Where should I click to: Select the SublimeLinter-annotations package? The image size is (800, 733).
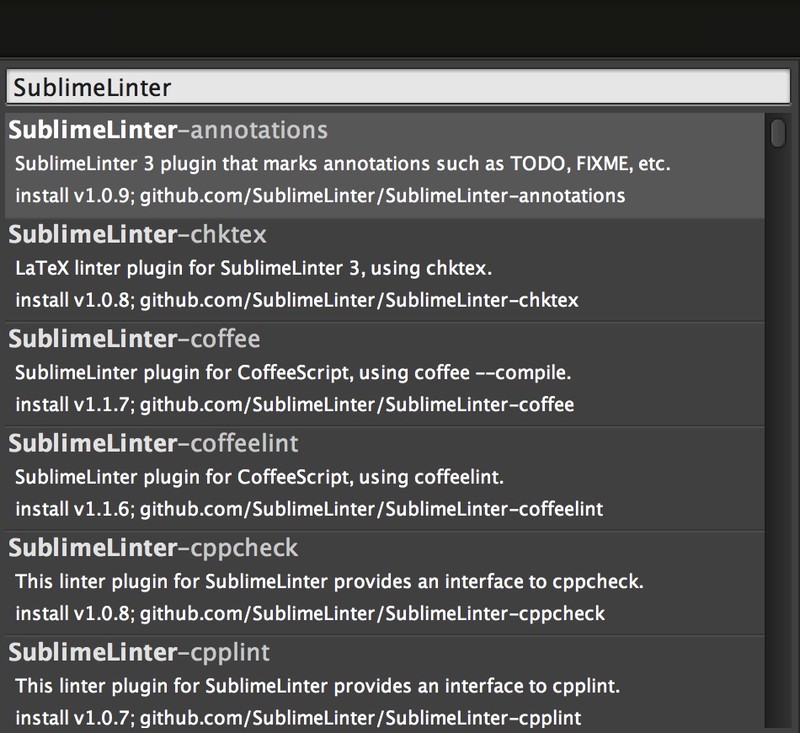[x=385, y=166]
